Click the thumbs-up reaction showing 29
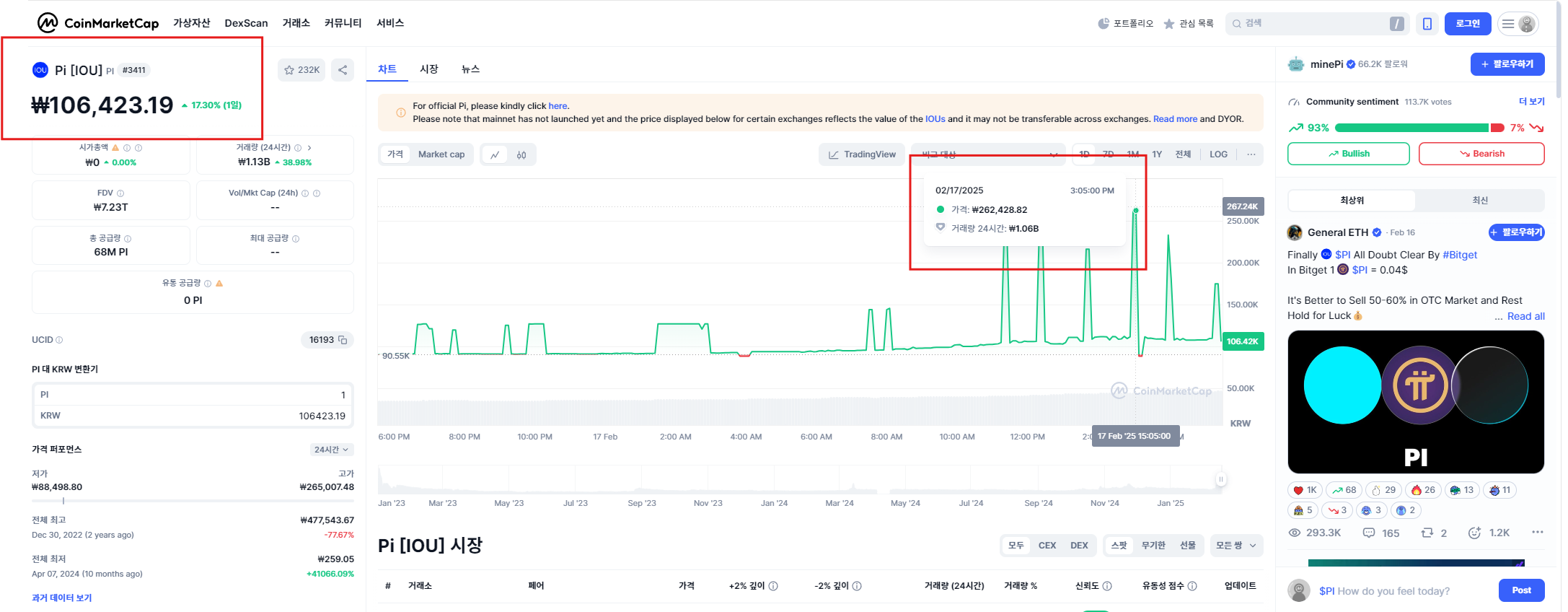Image resolution: width=1568 pixels, height=612 pixels. (1383, 490)
